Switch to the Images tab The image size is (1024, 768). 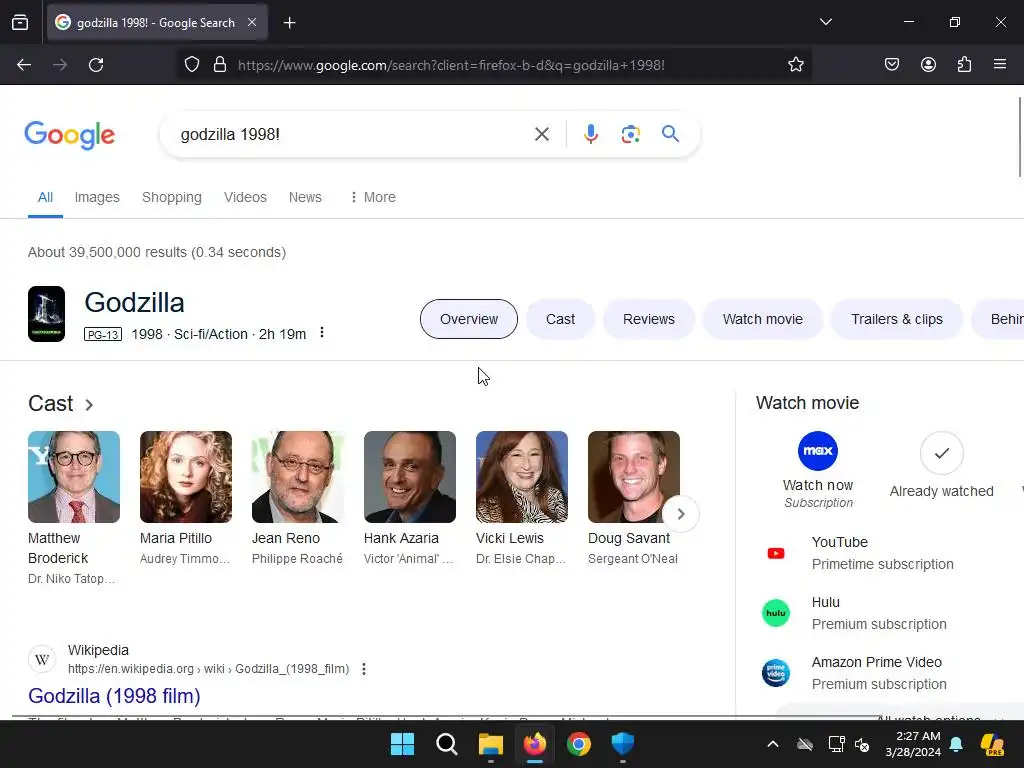(x=97, y=197)
